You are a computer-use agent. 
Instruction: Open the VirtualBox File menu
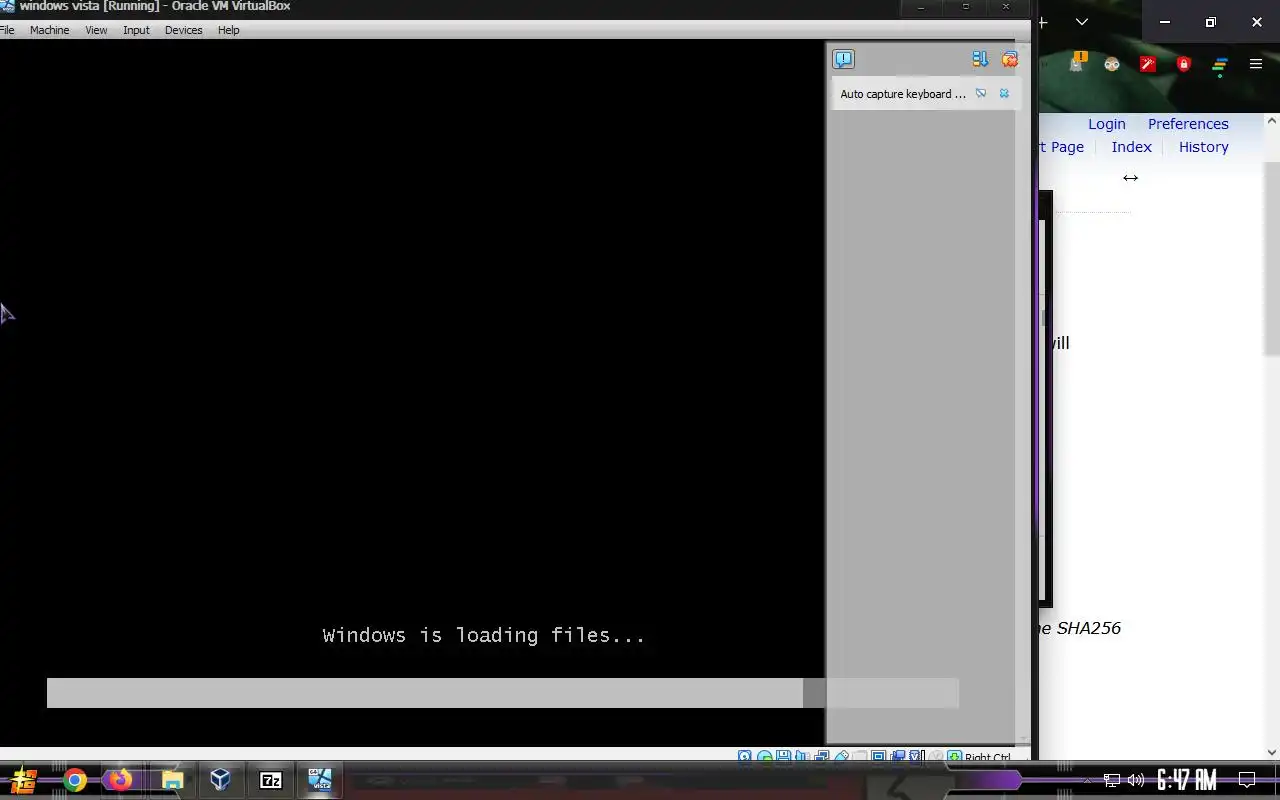tap(7, 30)
